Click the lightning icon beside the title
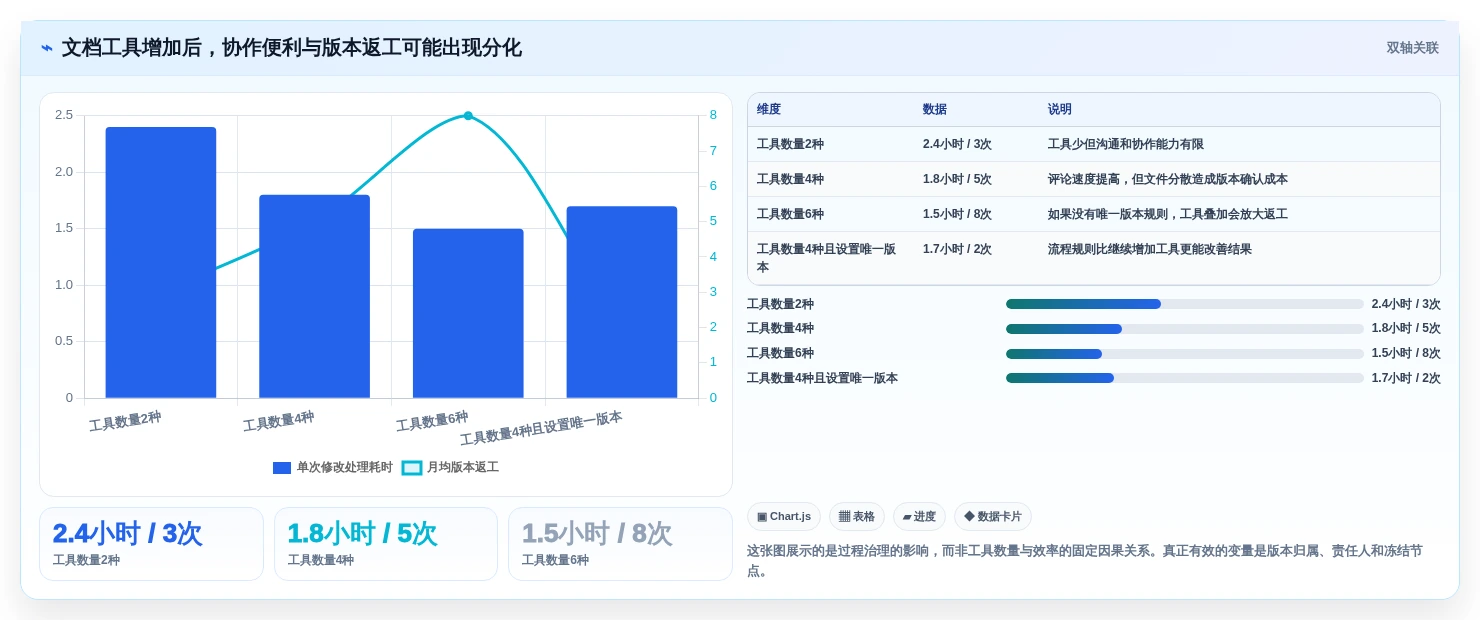 click(x=47, y=48)
